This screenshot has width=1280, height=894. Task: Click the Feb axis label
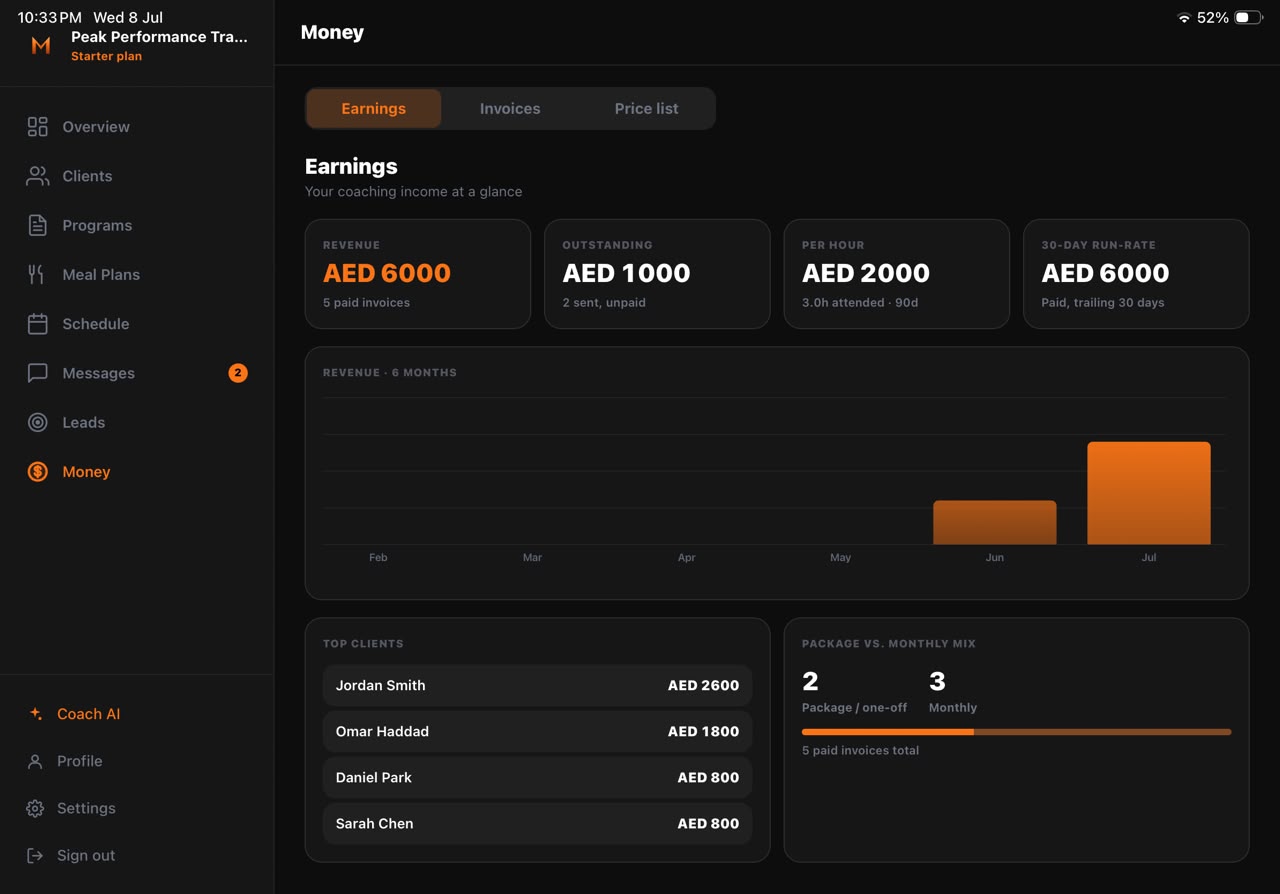pos(378,558)
